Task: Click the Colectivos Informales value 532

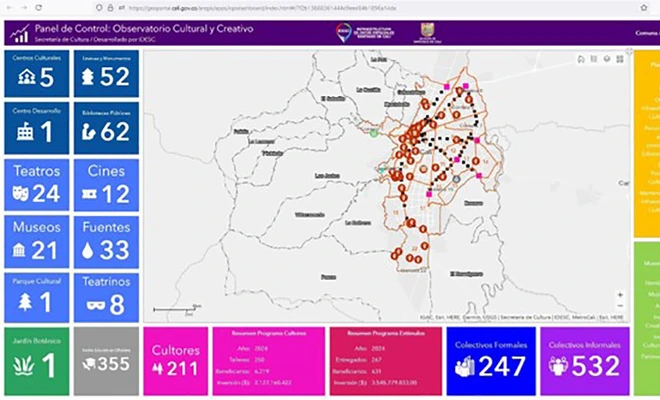Action: click(596, 367)
